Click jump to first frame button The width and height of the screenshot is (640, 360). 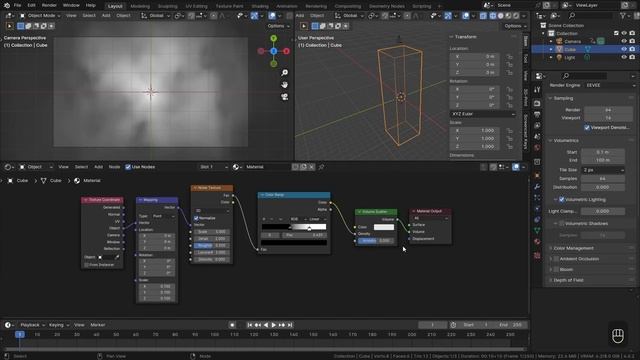(249, 325)
